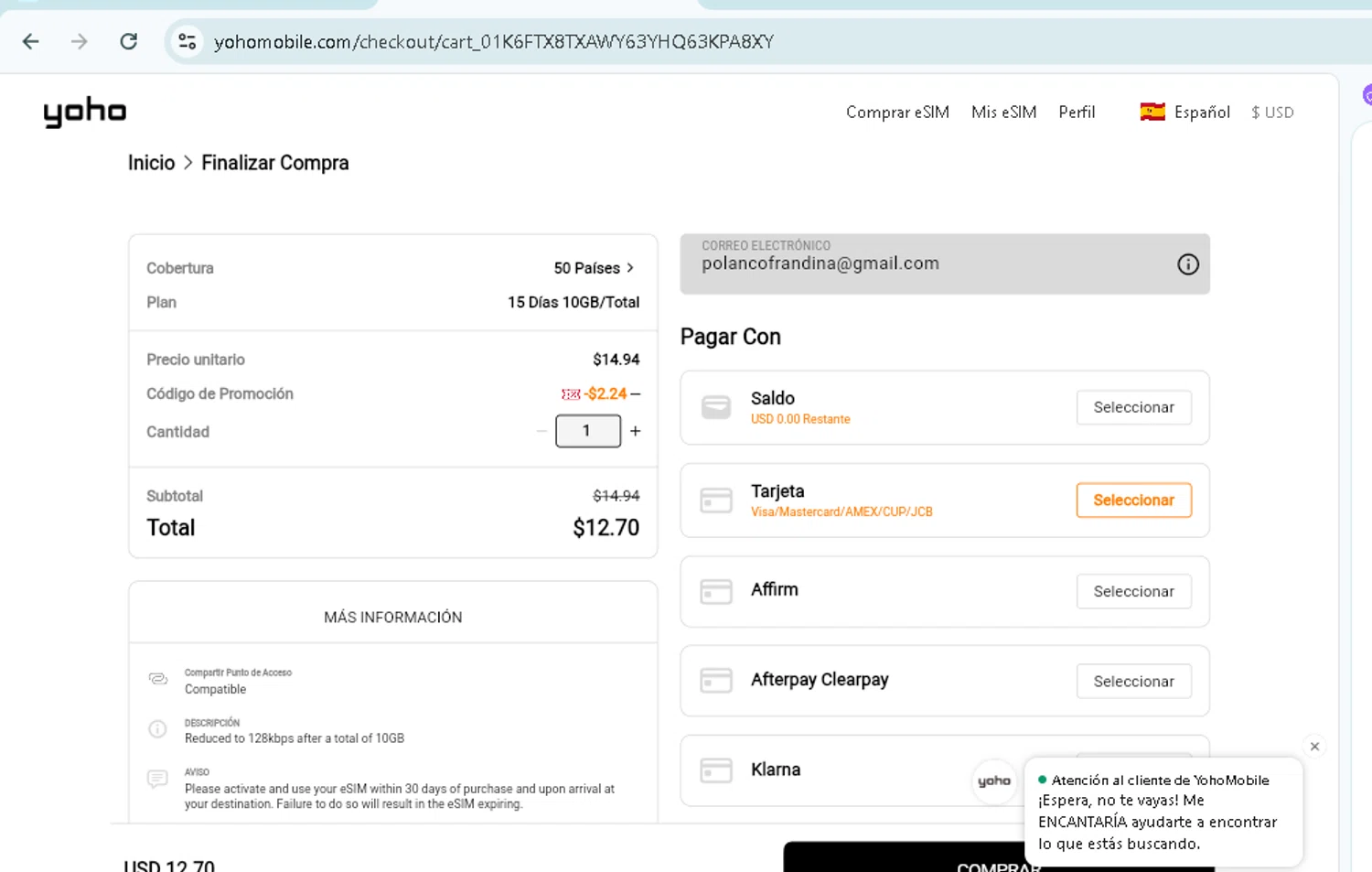Viewport: 1372px width, 872px height.
Task: Click the Total $12.70 amount
Action: 606,528
